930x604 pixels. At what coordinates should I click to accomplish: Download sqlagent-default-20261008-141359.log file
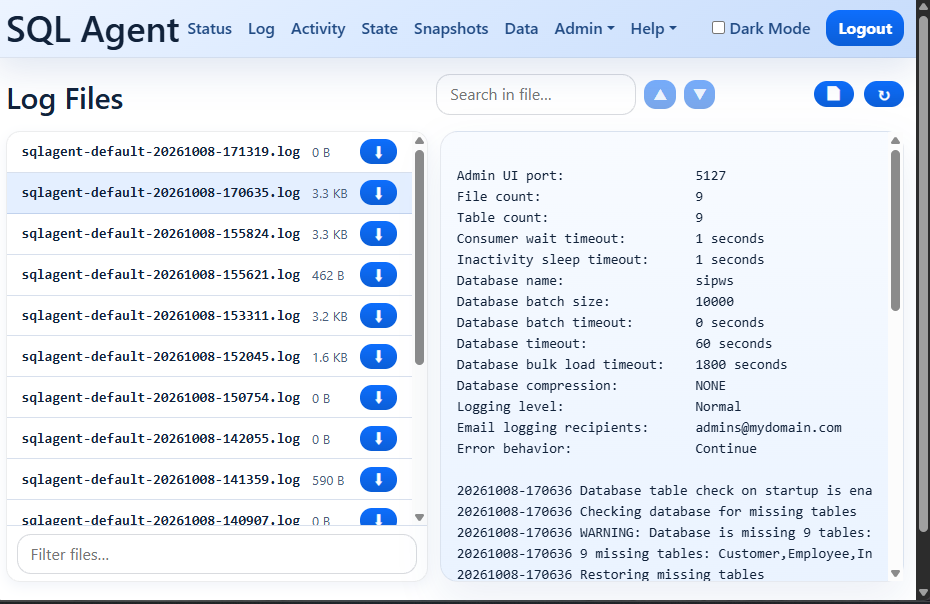[378, 479]
